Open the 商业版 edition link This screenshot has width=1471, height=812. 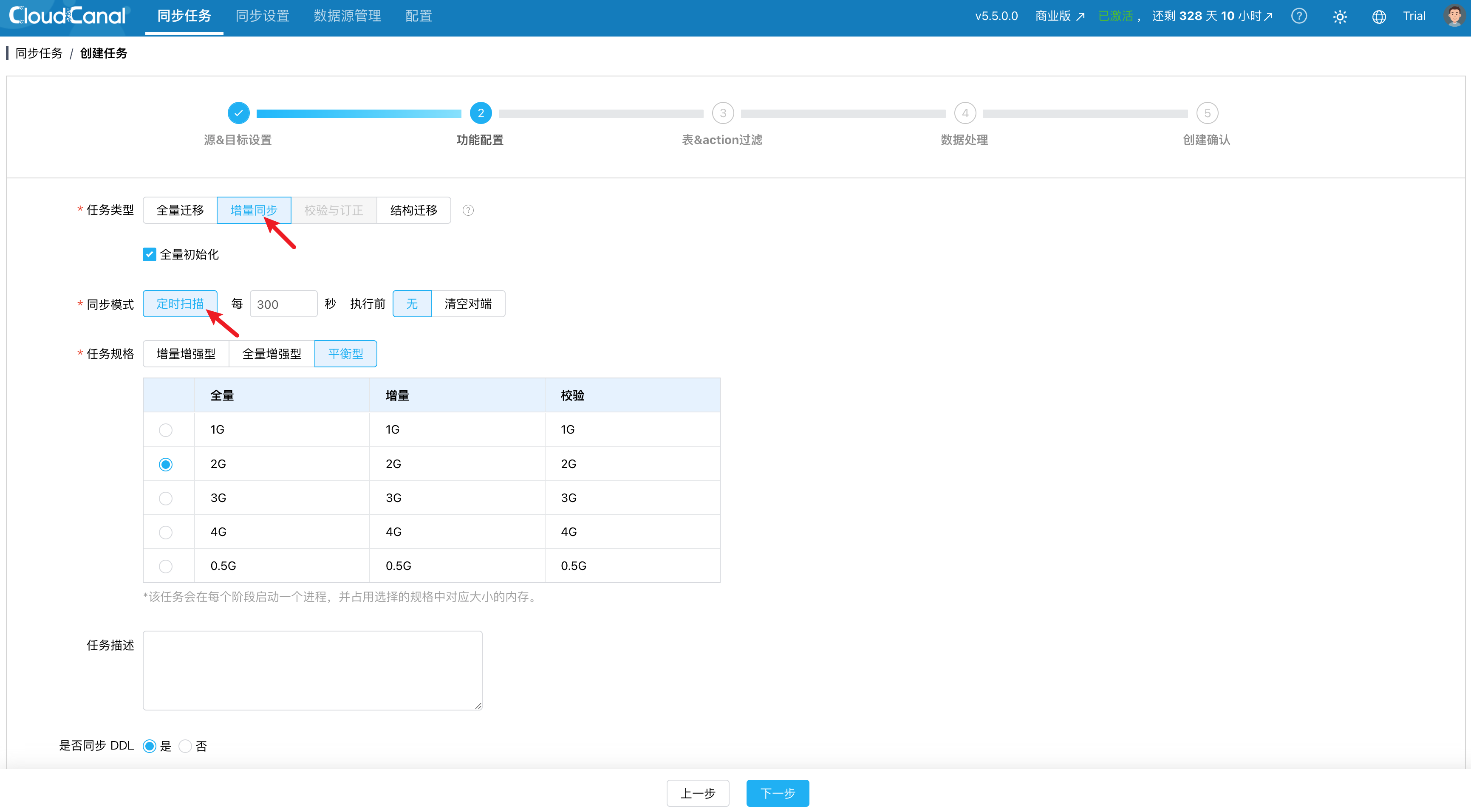point(1059,16)
